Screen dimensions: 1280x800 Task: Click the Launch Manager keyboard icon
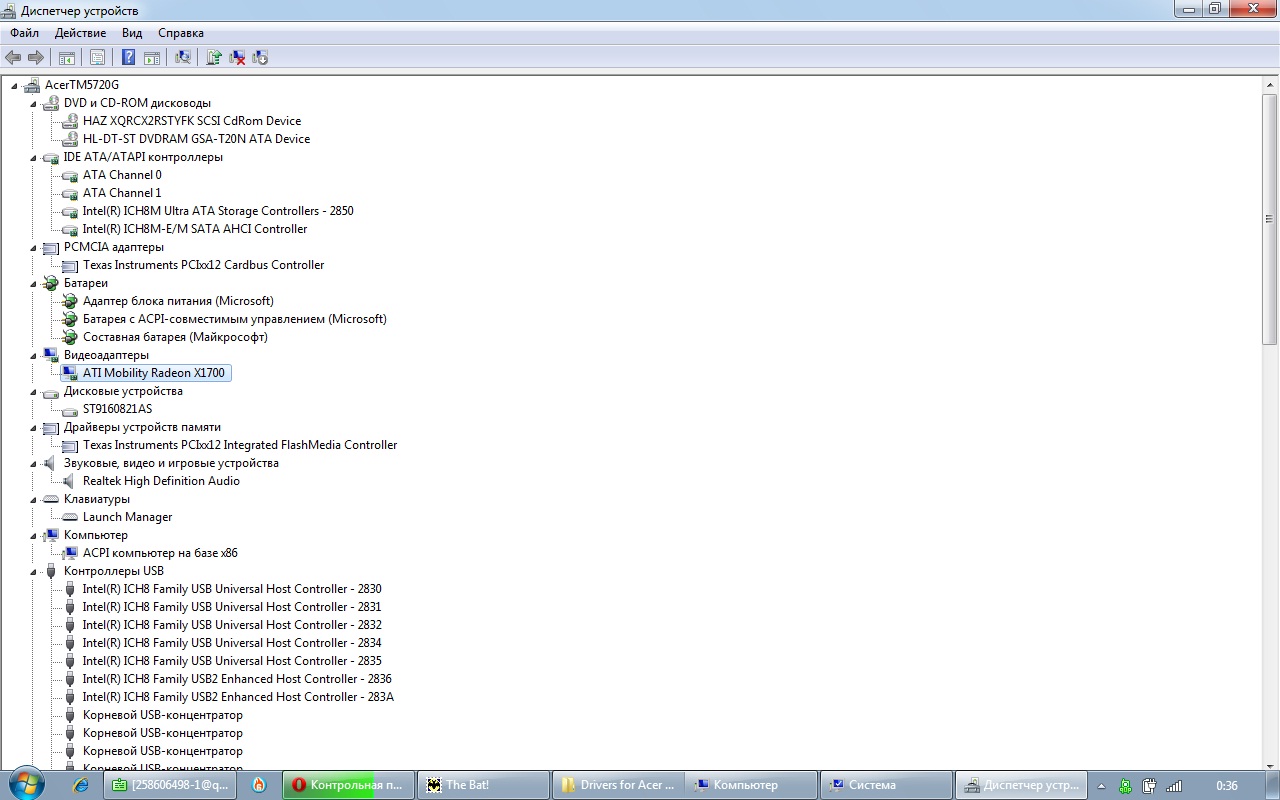[69, 517]
